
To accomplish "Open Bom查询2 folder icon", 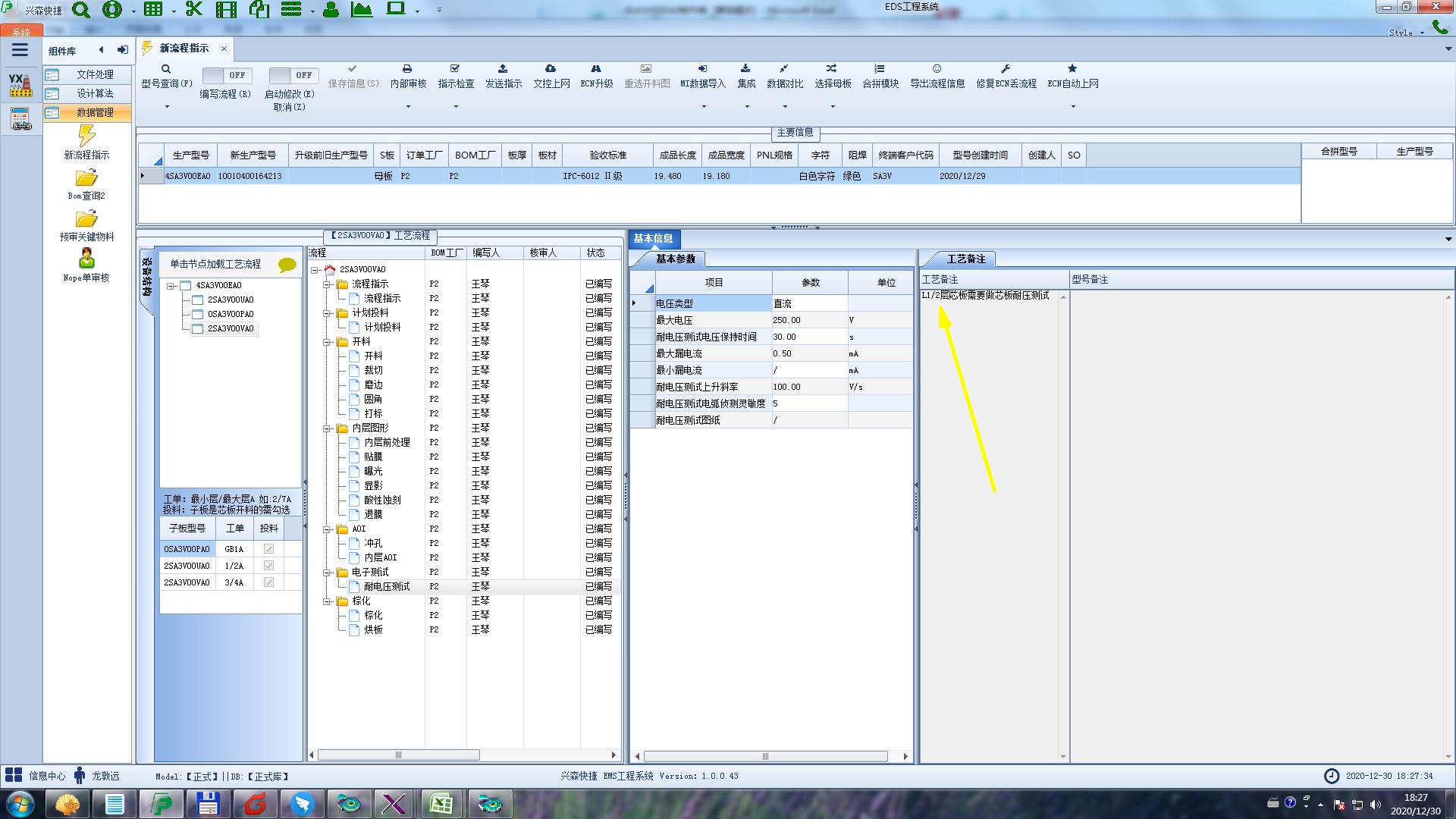I will pyautogui.click(x=86, y=178).
